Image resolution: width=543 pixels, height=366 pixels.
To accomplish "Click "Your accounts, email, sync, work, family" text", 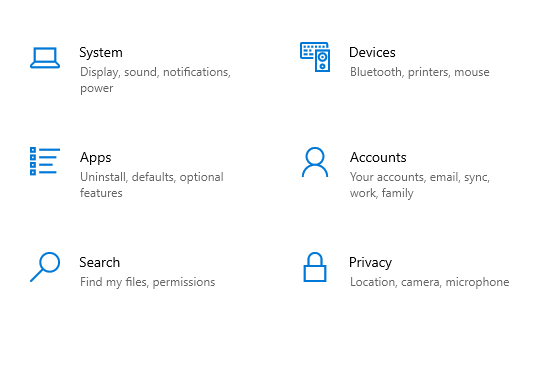I will coord(420,185).
